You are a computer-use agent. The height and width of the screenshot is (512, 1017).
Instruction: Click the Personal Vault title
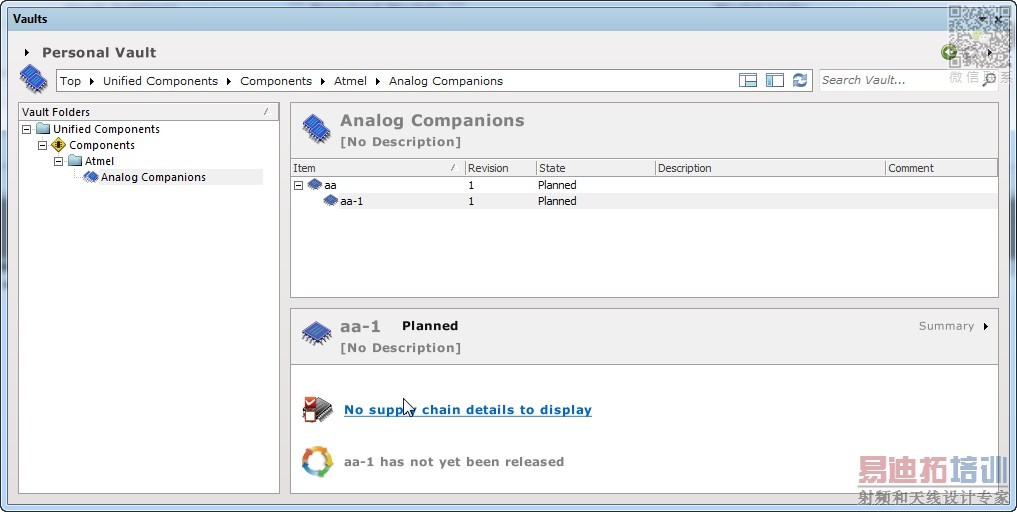(x=99, y=53)
